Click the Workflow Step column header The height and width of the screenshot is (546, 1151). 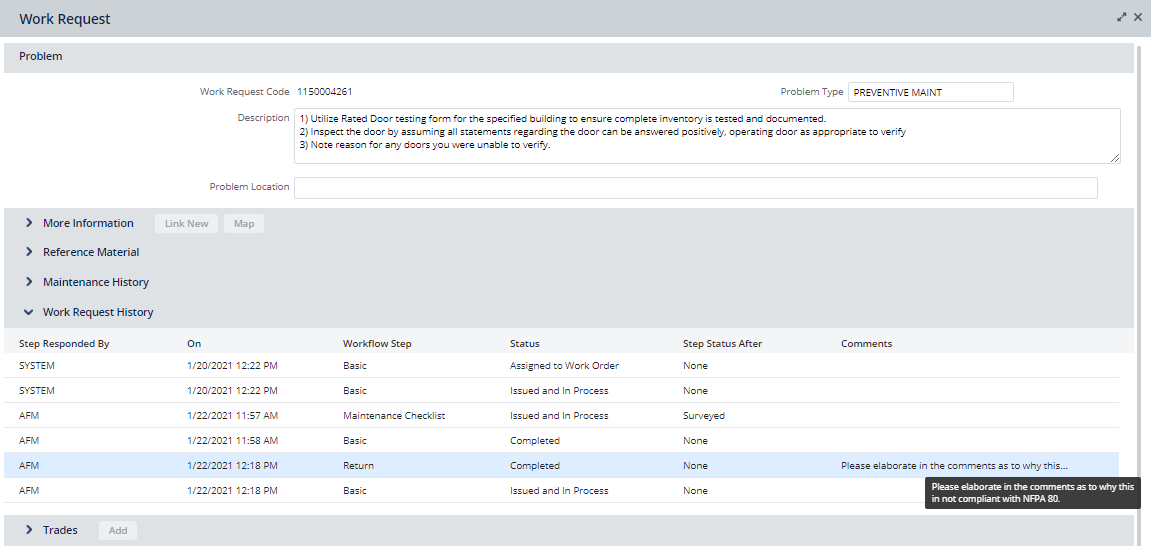tap(377, 343)
